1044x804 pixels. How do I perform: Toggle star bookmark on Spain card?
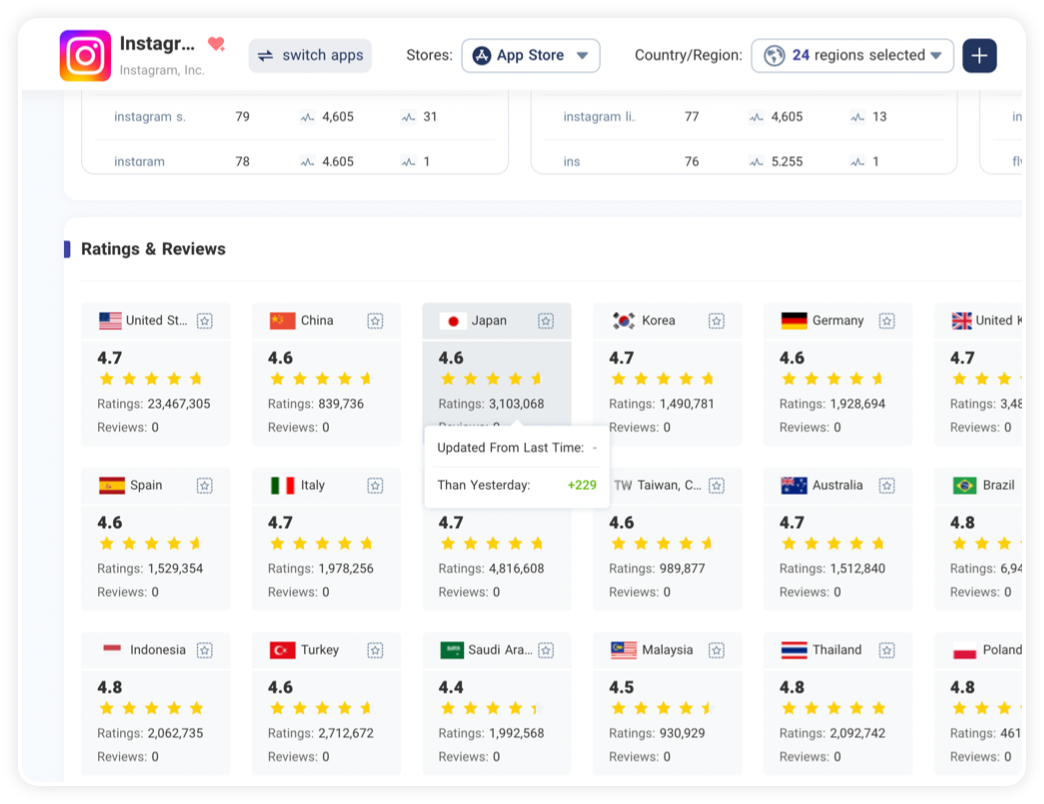coord(204,485)
